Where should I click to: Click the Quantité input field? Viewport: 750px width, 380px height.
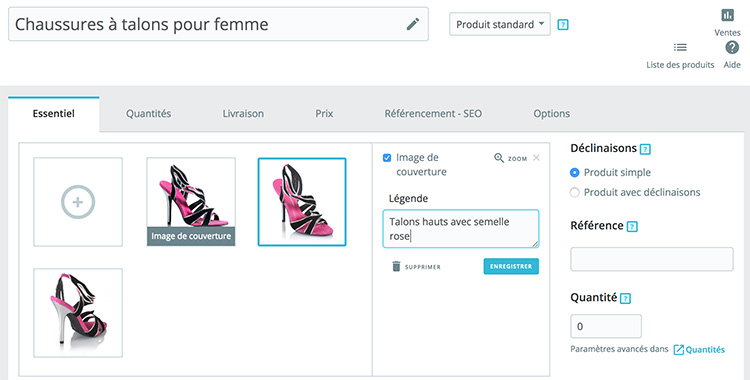point(606,326)
